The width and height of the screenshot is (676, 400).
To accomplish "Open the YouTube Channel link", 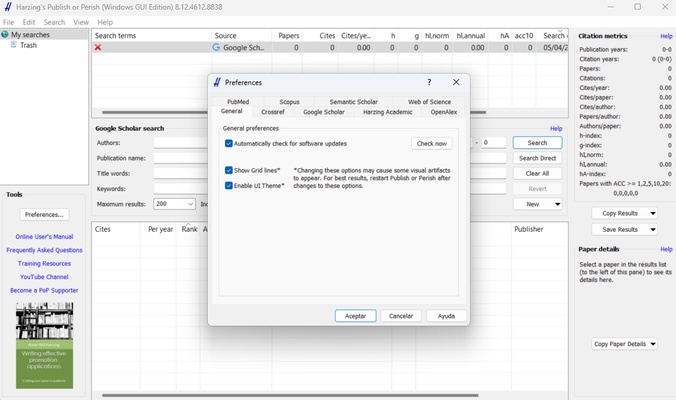I will click(x=44, y=277).
